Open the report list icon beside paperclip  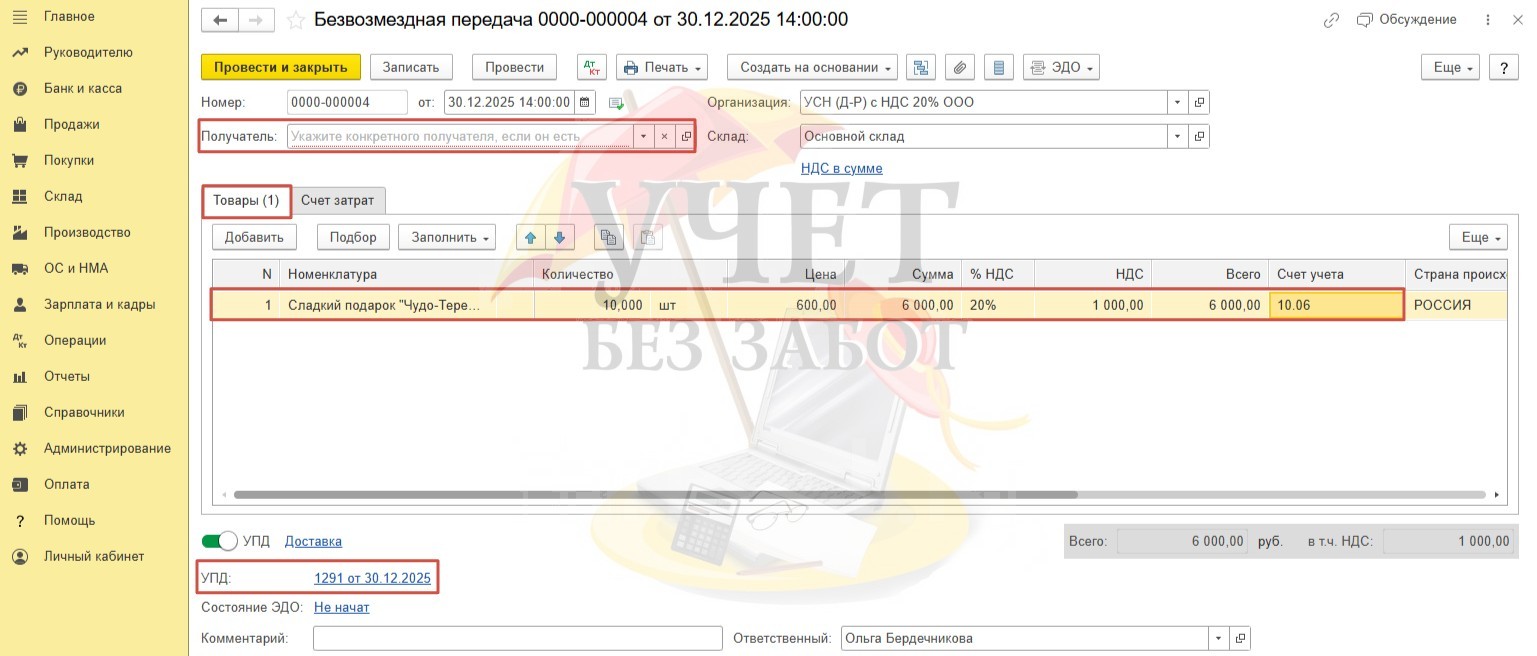click(998, 67)
